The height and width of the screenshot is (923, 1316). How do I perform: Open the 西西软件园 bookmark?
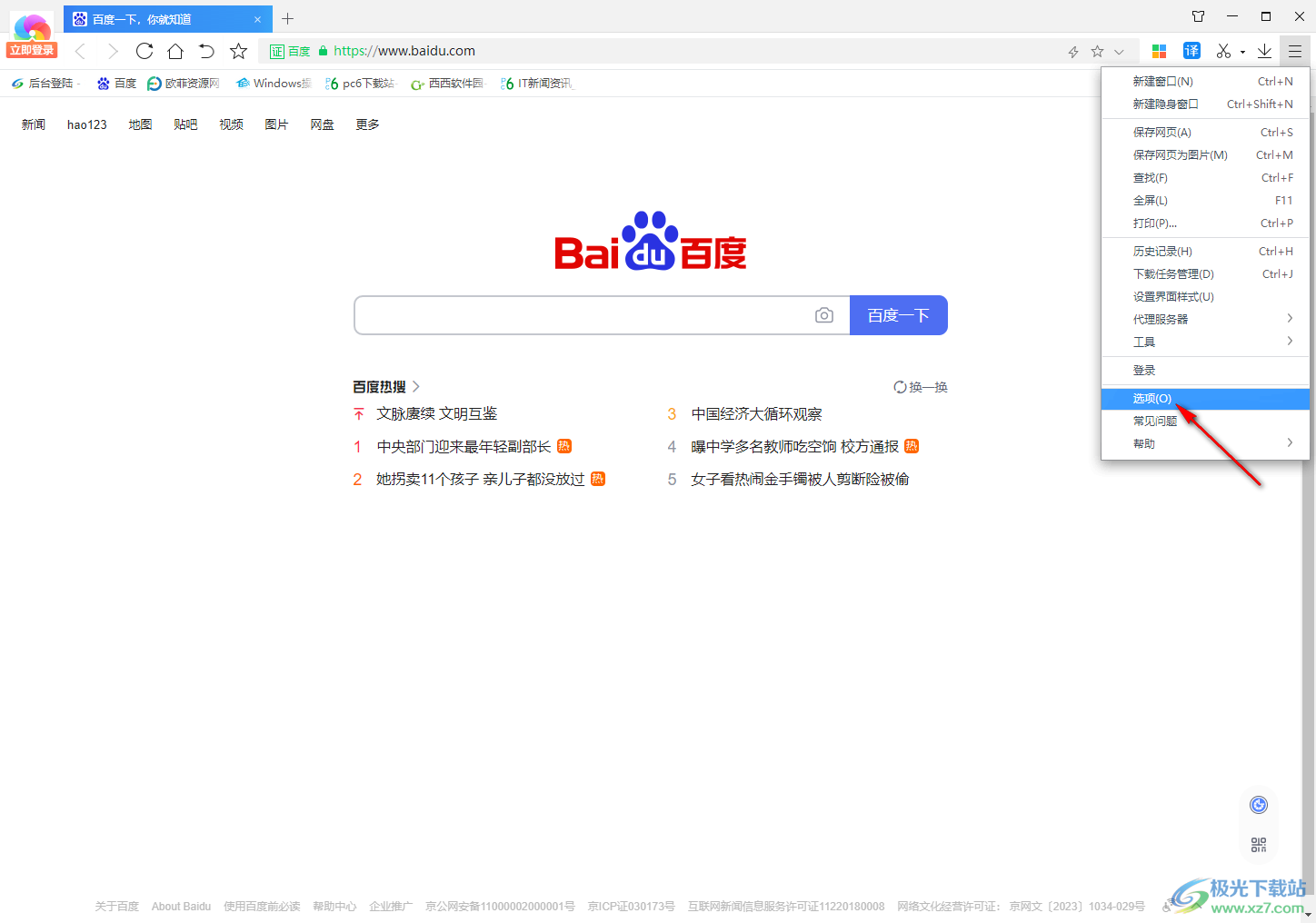click(x=448, y=83)
